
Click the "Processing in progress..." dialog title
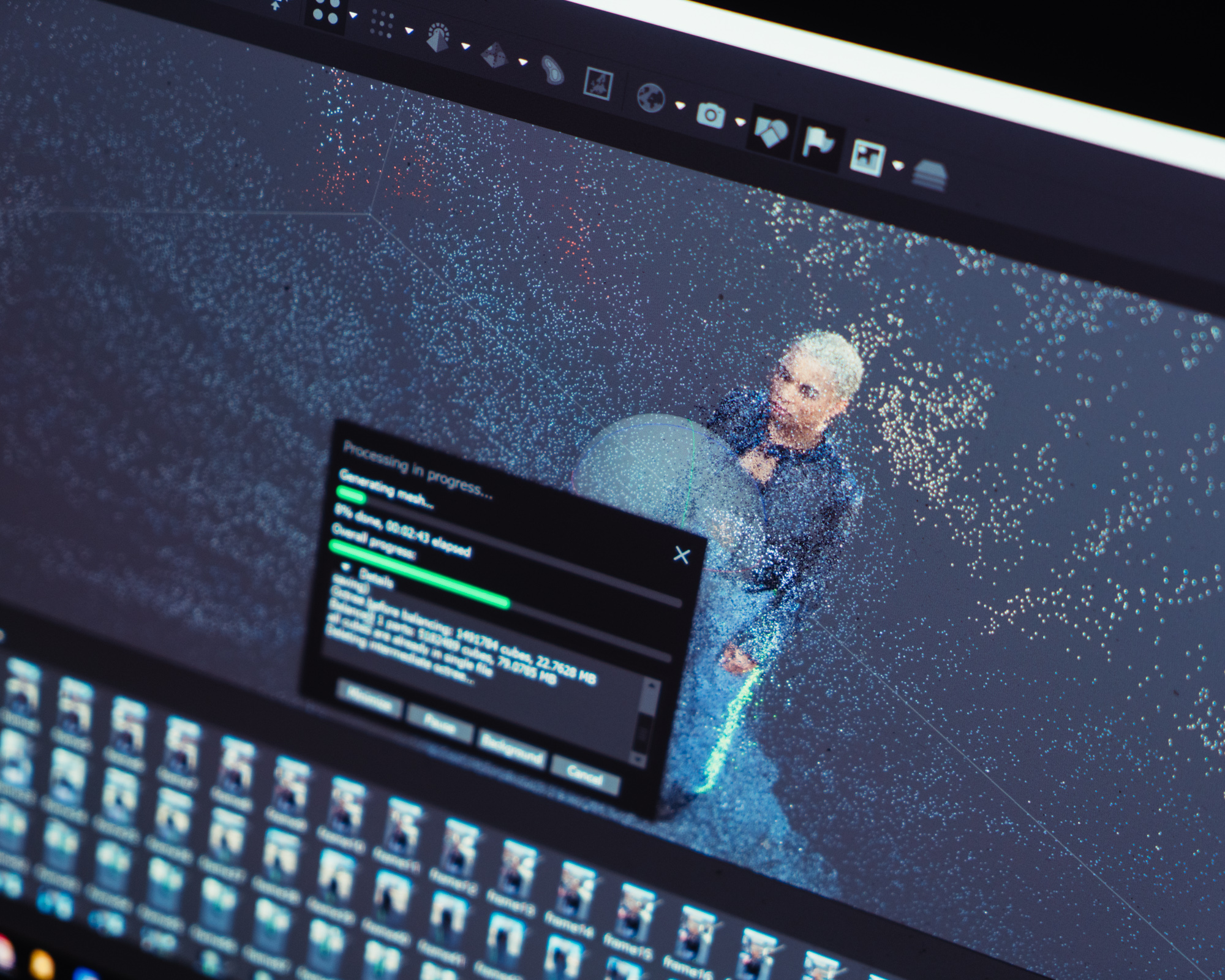[x=418, y=469]
